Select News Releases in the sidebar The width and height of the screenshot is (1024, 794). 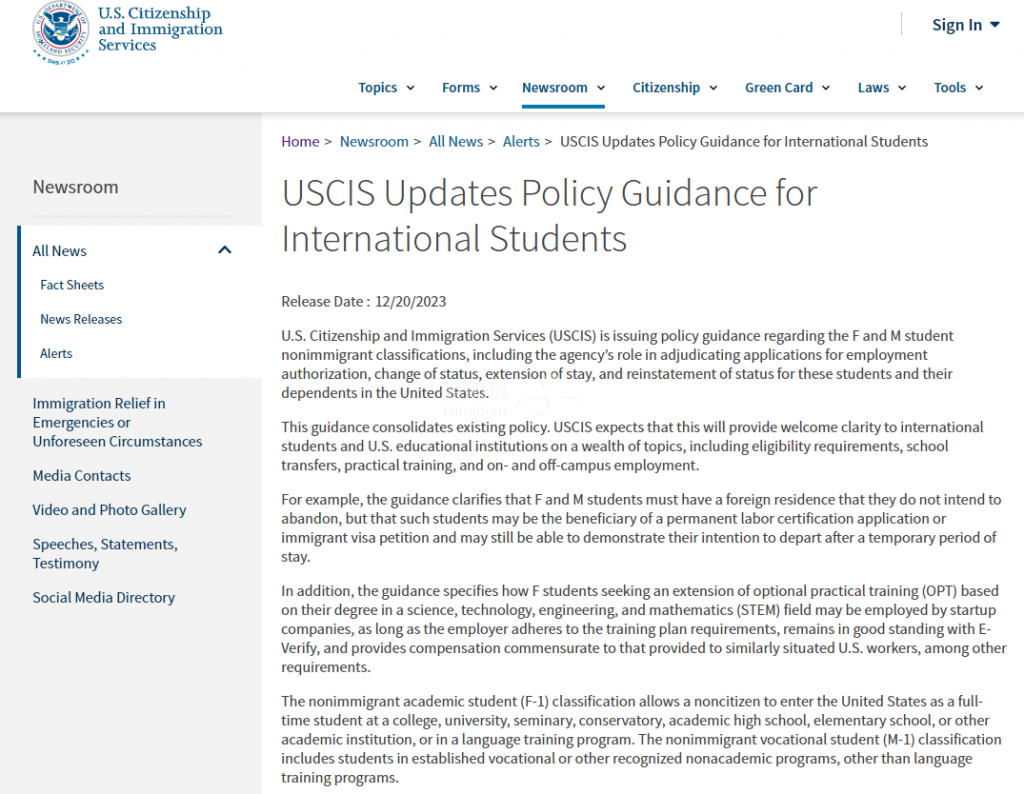click(81, 319)
